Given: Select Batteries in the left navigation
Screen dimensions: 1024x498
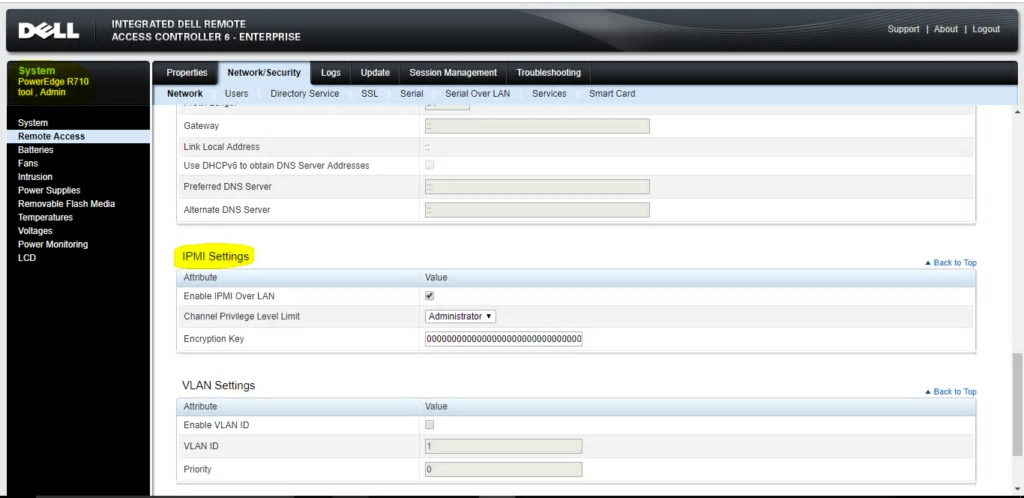Looking at the screenshot, I should pos(36,150).
